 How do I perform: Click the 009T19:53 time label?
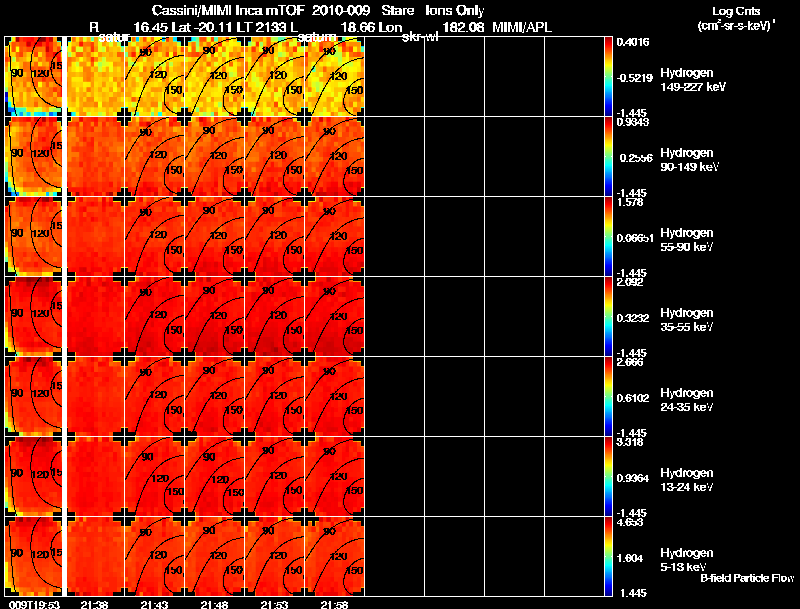click(35, 605)
